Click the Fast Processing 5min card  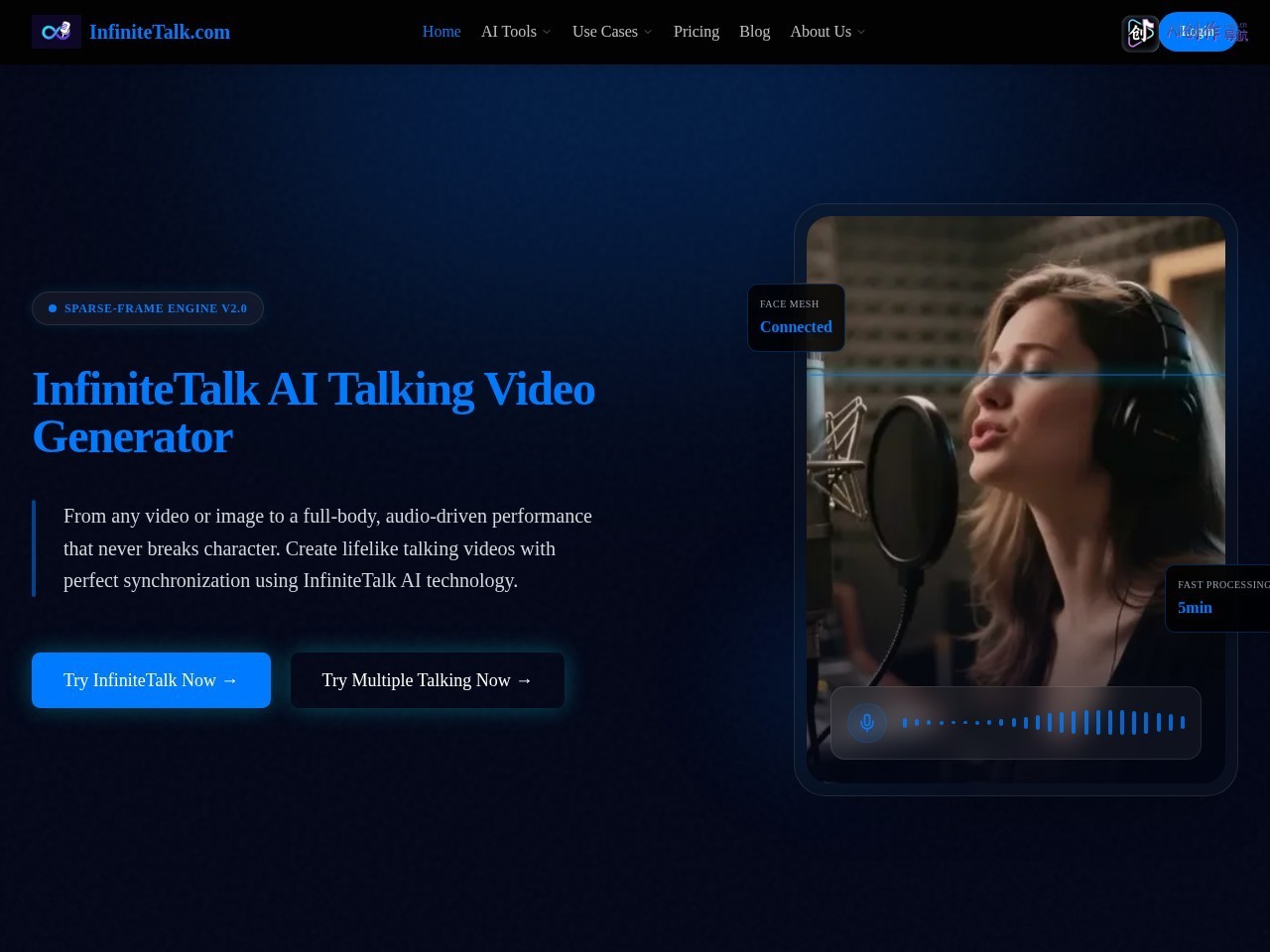click(1217, 598)
